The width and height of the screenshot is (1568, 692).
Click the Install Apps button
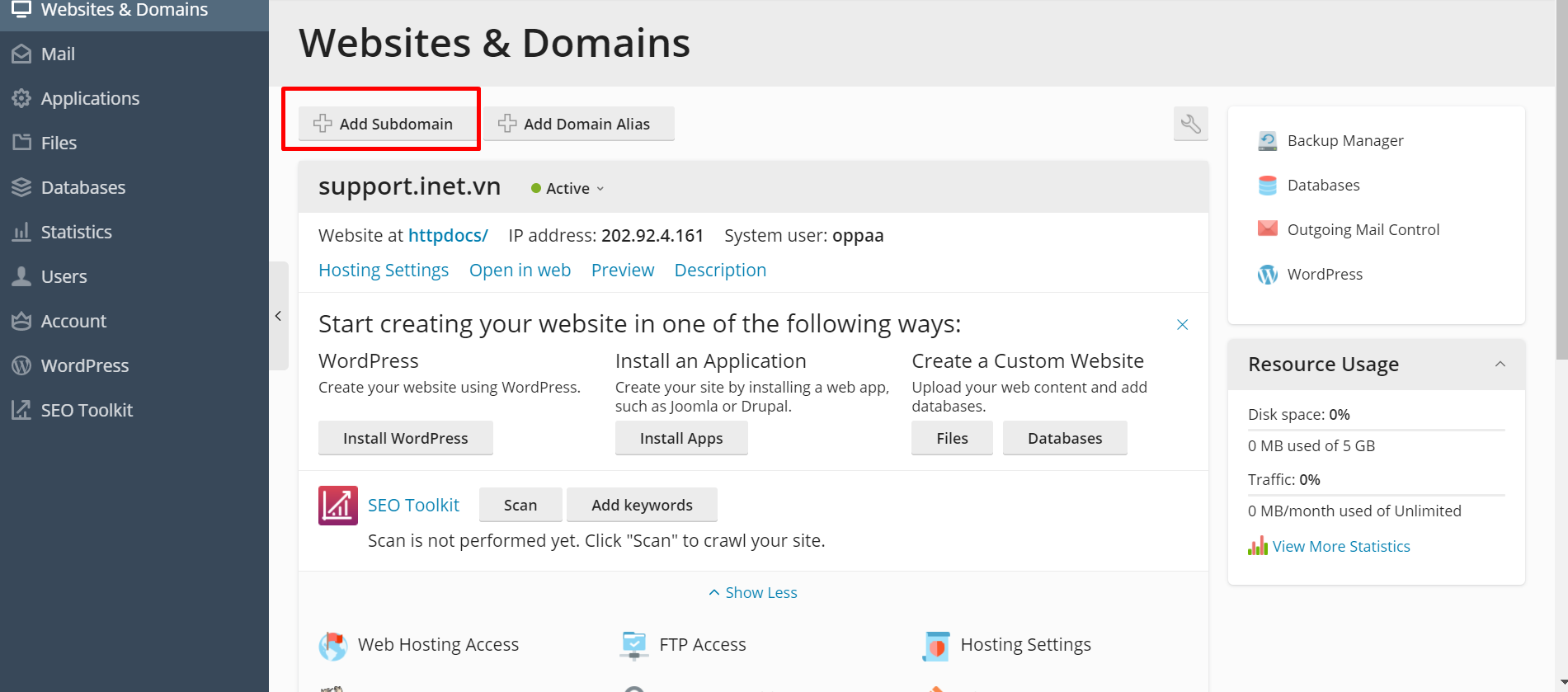[681, 438]
